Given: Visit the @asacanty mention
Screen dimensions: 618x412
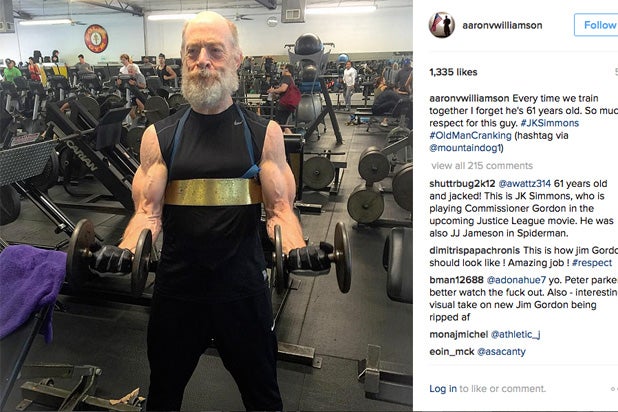Looking at the screenshot, I should [501, 352].
